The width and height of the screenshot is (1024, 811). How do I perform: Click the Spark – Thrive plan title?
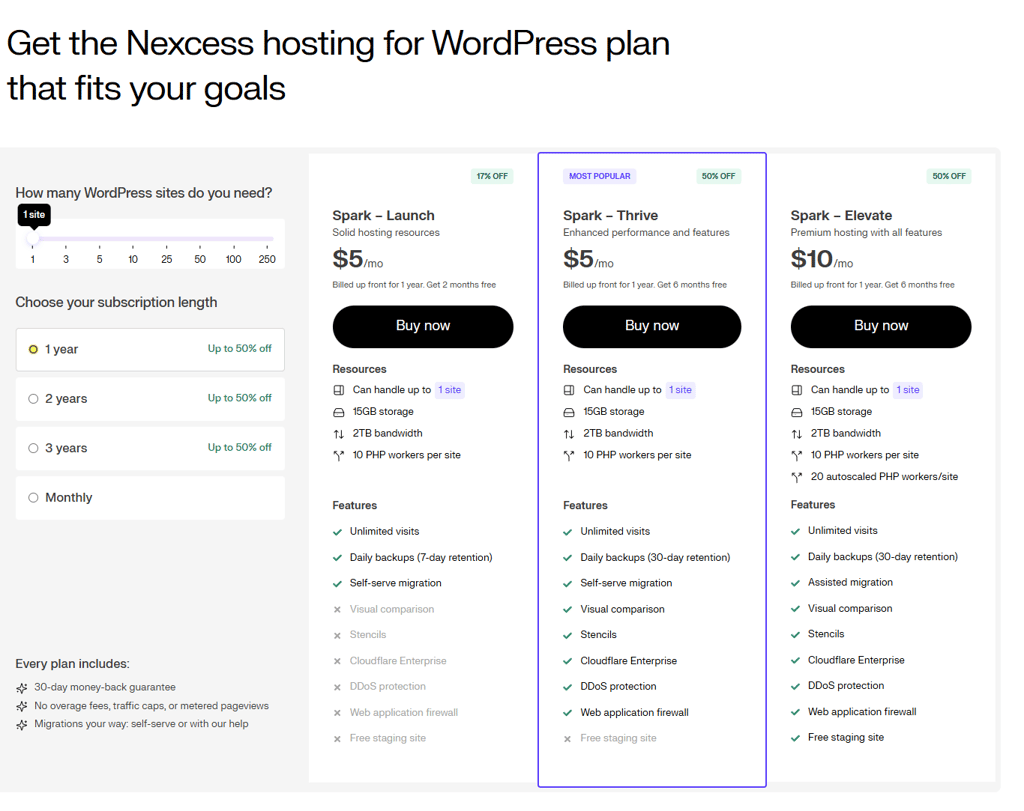click(x=611, y=215)
